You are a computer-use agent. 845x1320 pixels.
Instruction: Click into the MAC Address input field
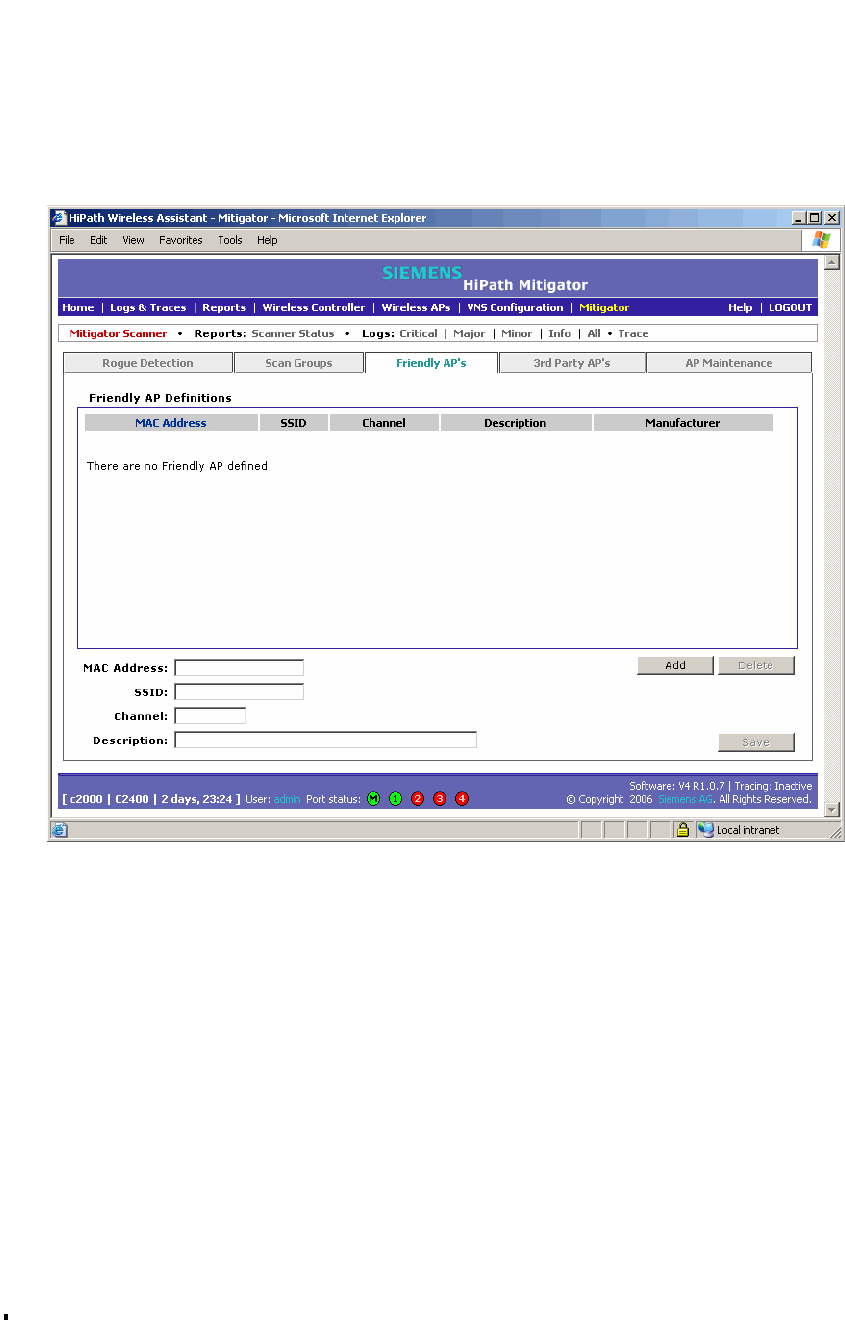pos(239,668)
